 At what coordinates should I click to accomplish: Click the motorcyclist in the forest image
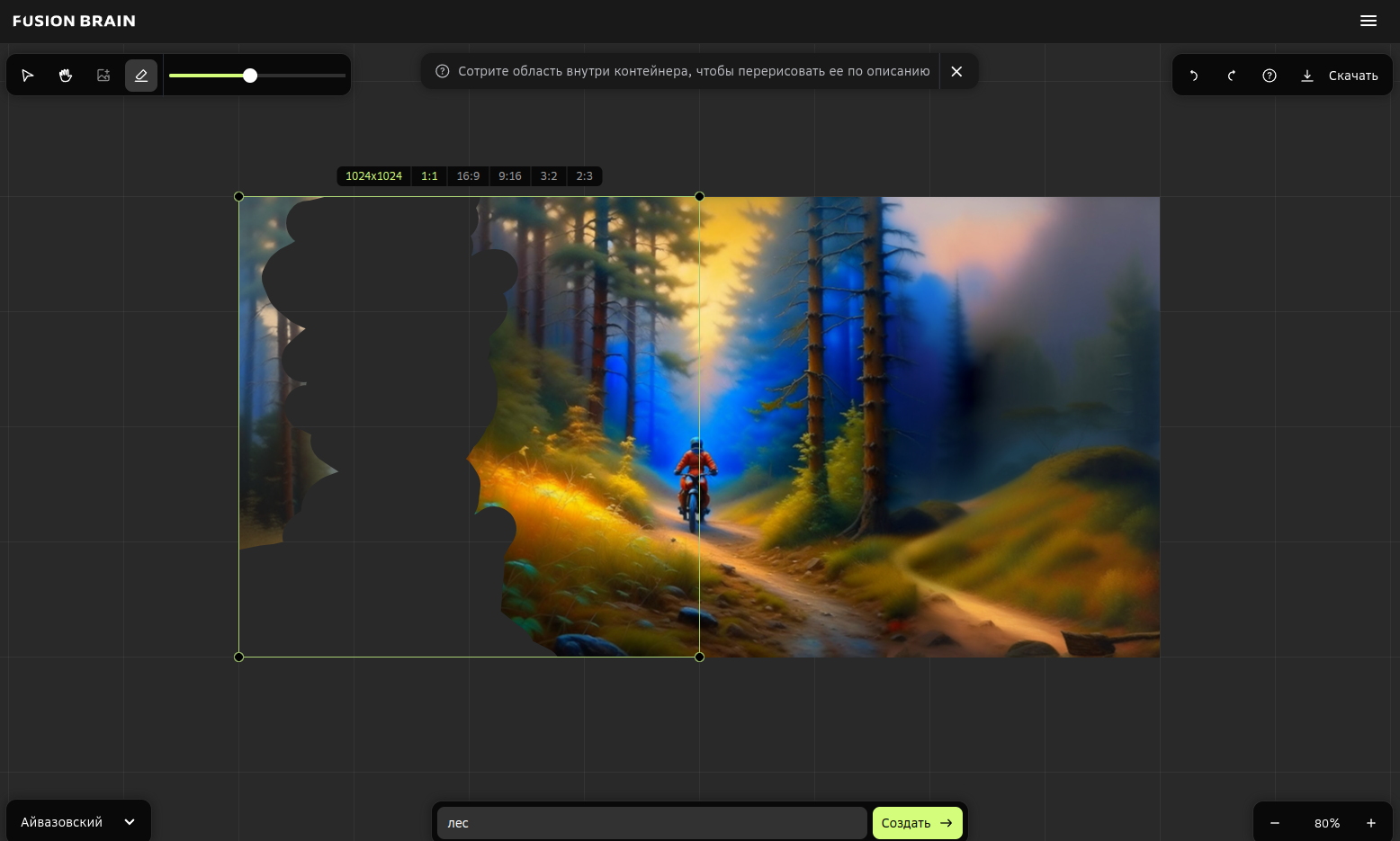[x=695, y=484]
